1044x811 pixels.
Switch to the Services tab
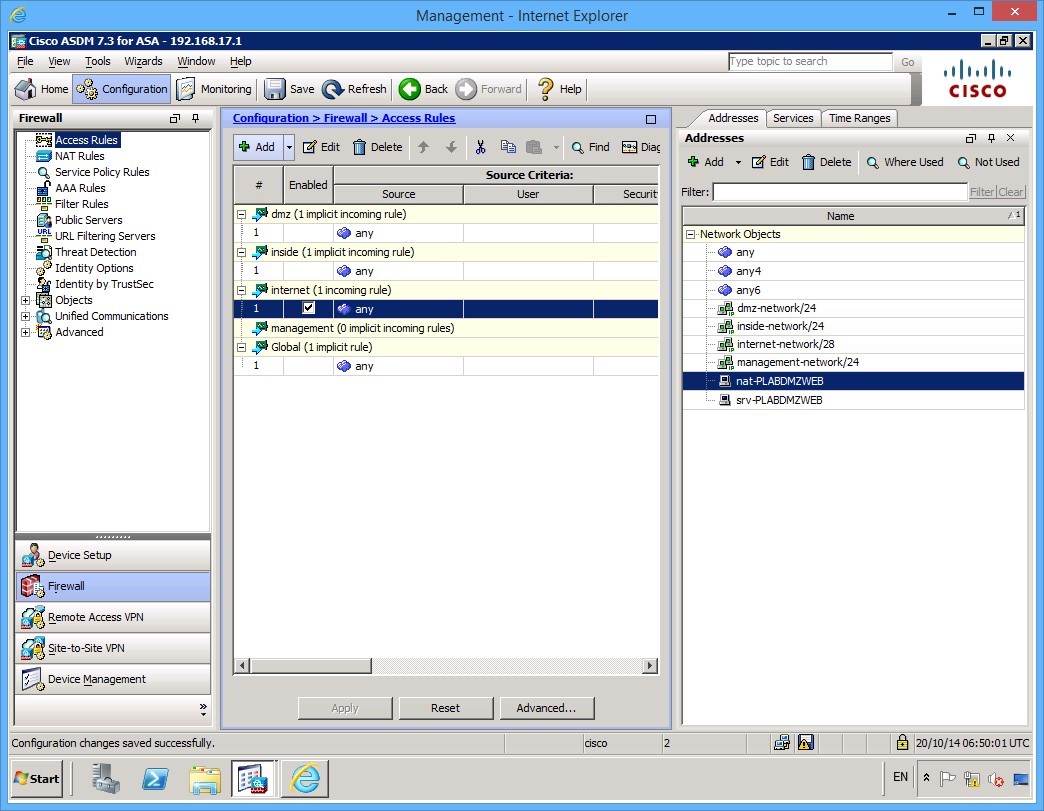coord(793,117)
